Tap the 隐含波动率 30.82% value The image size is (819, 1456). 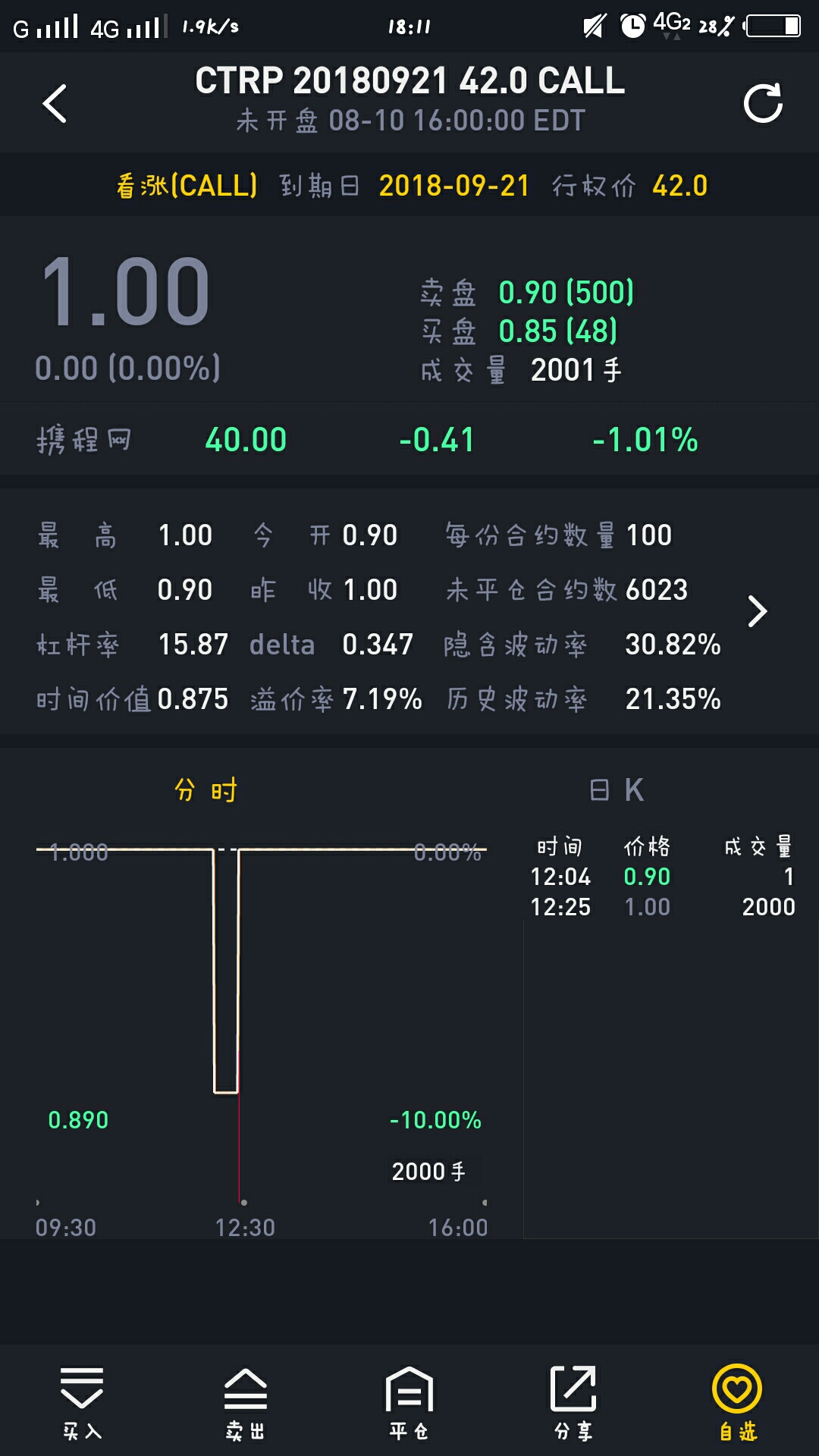(x=672, y=645)
